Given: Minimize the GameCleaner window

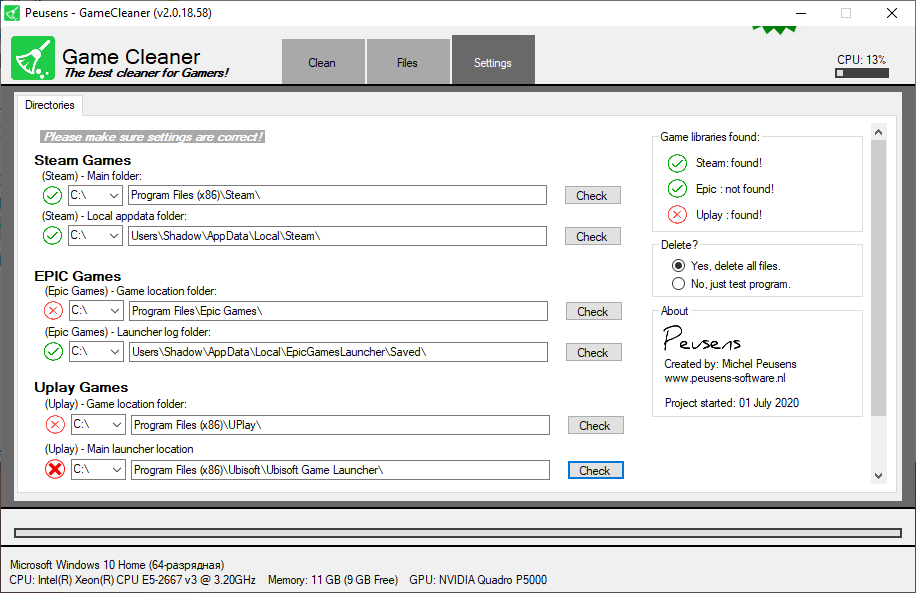Looking at the screenshot, I should [x=801, y=13].
